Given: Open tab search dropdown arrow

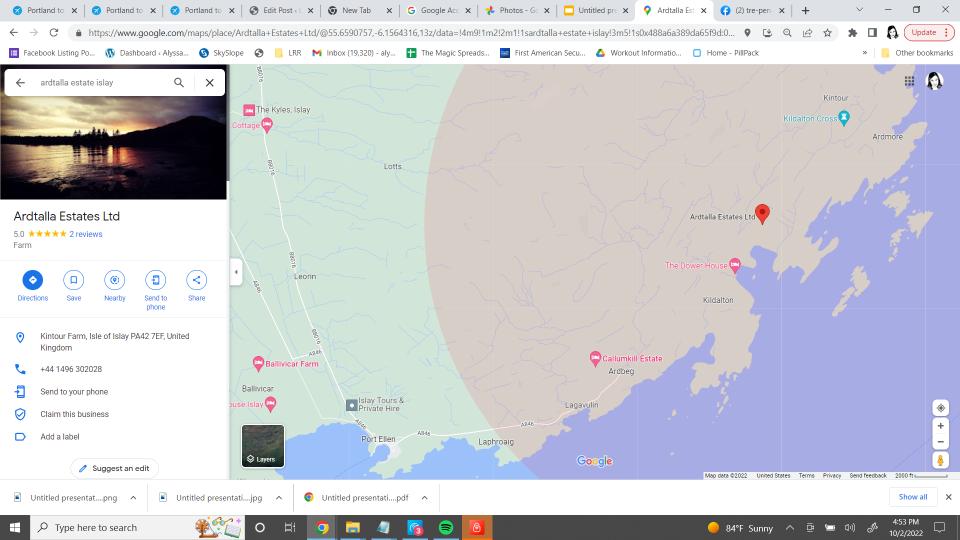Looking at the screenshot, I should click(859, 10).
